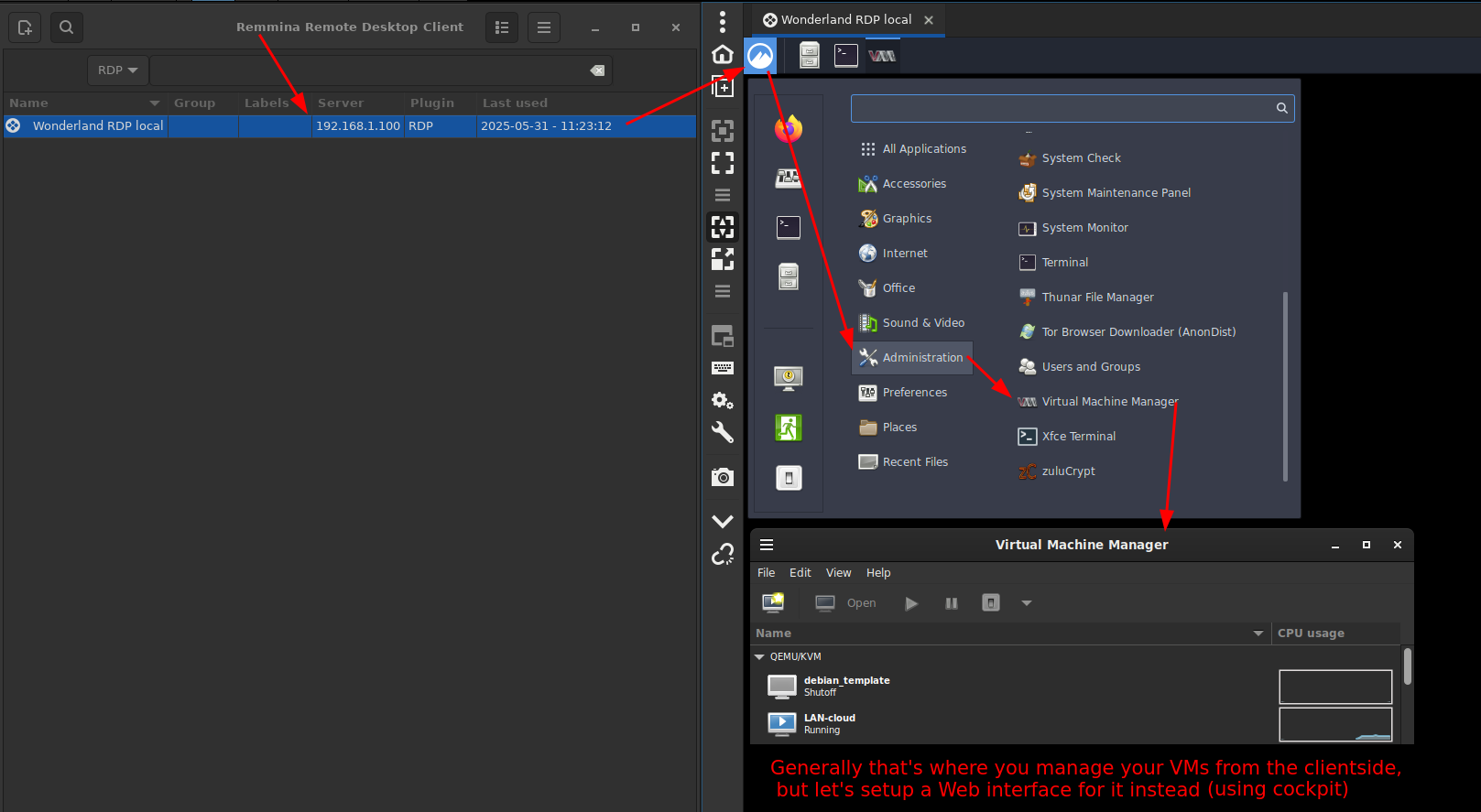This screenshot has width=1481, height=812.
Task: Open file cabinet favorite in menu
Action: click(x=789, y=276)
